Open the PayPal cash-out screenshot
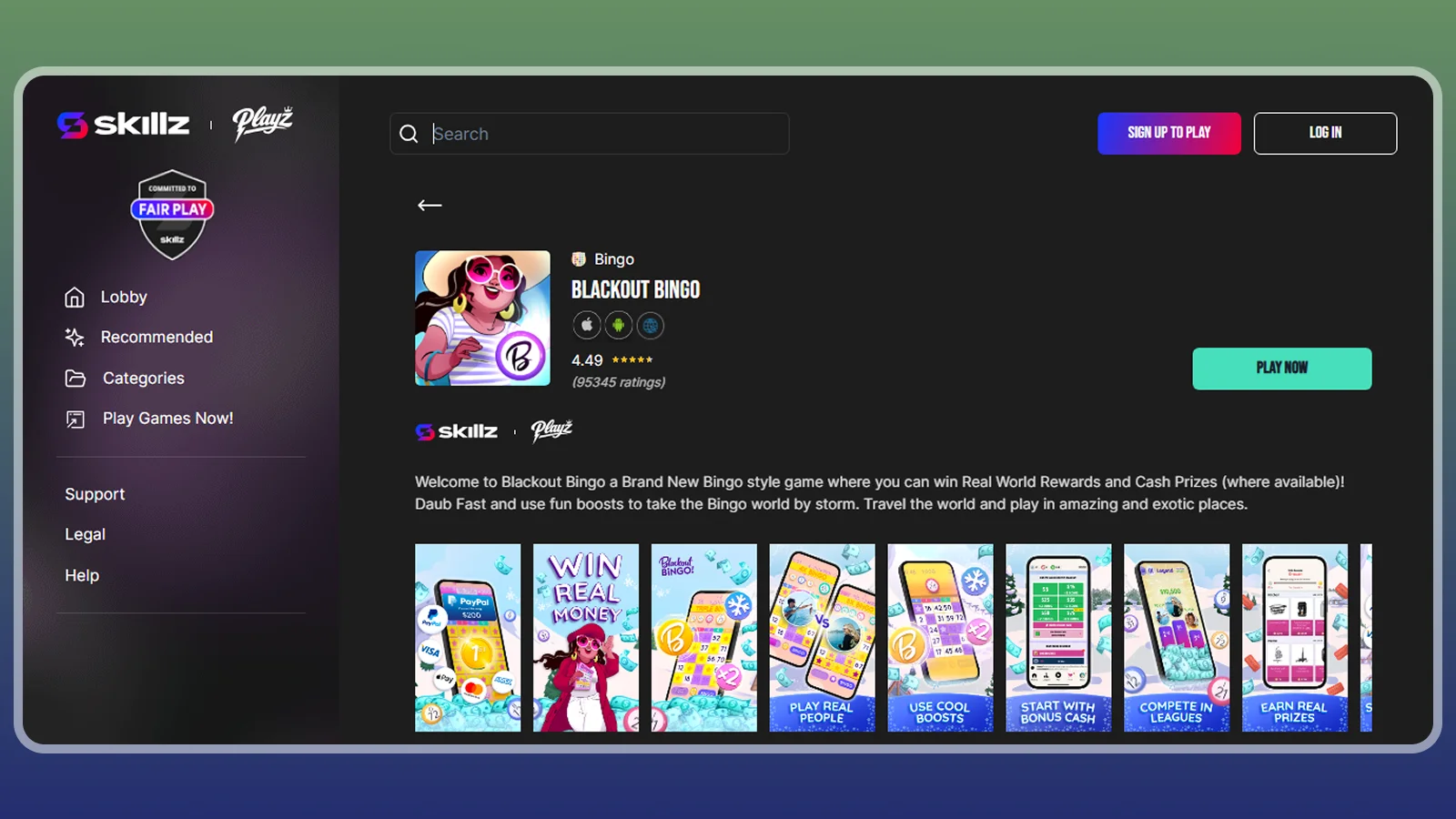 coord(468,638)
